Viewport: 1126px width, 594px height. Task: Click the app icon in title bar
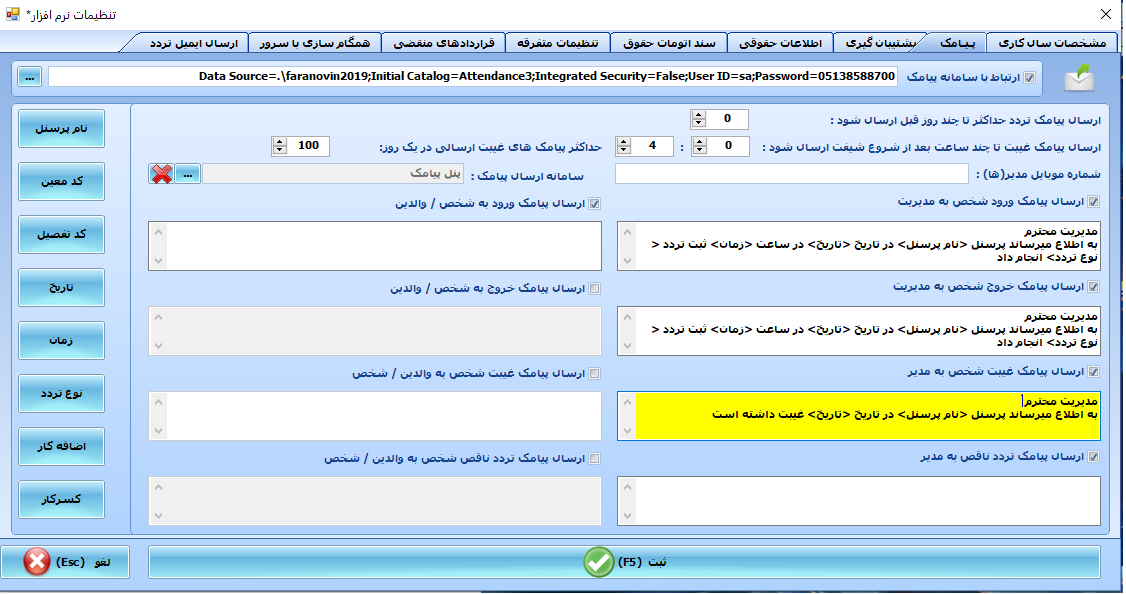pyautogui.click(x=13, y=14)
